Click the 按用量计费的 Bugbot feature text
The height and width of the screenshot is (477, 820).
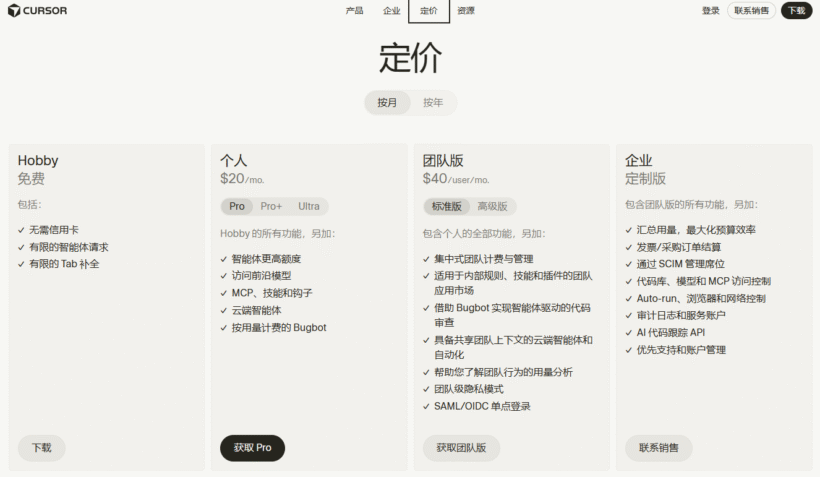[279, 328]
